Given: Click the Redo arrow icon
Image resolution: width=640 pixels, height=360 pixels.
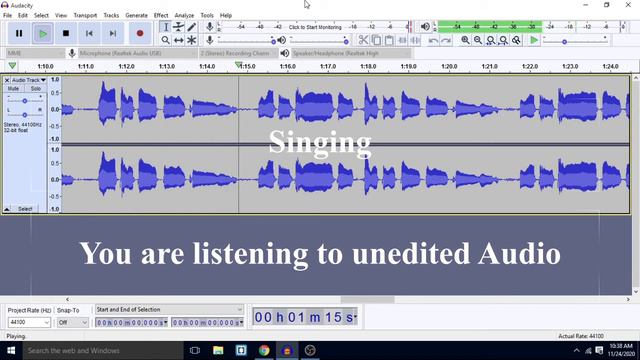Looking at the screenshot, I should point(447,40).
